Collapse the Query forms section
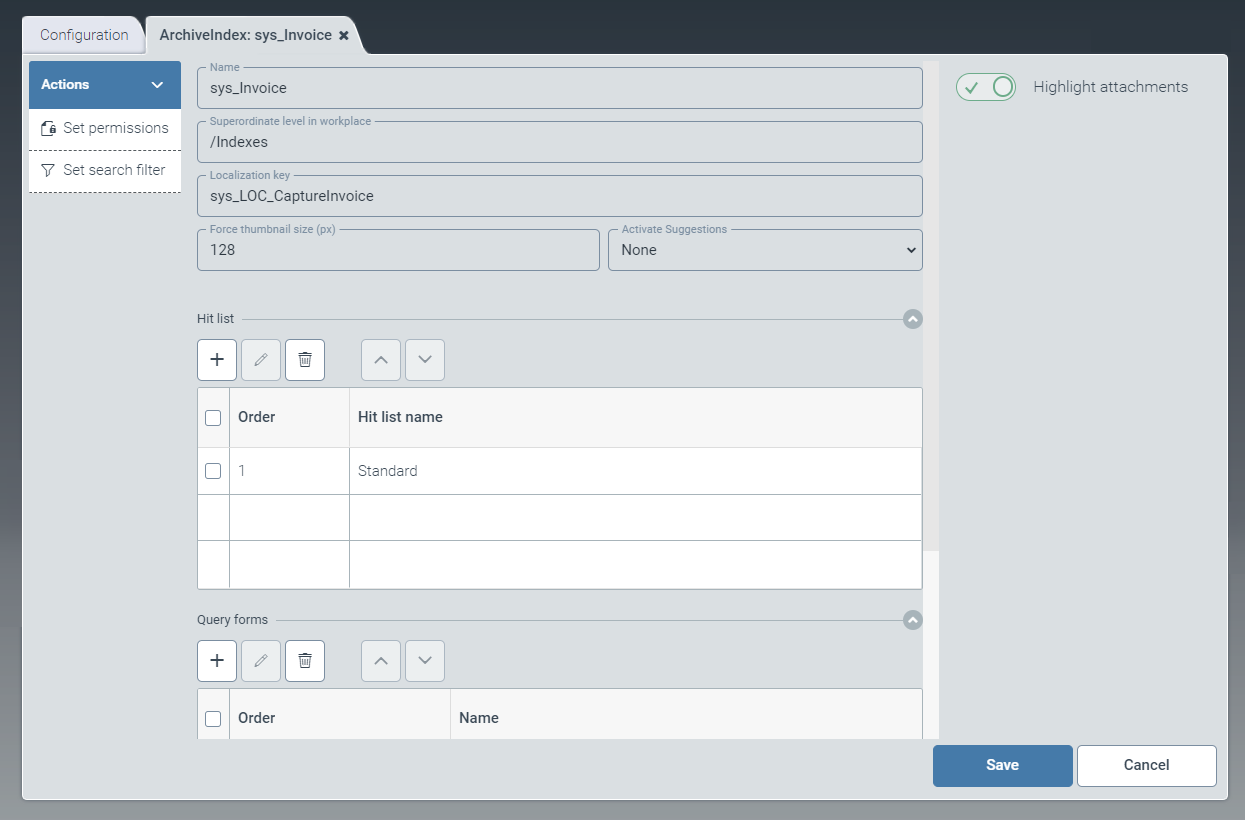Screen dimensions: 1245x820 click(x=912, y=620)
